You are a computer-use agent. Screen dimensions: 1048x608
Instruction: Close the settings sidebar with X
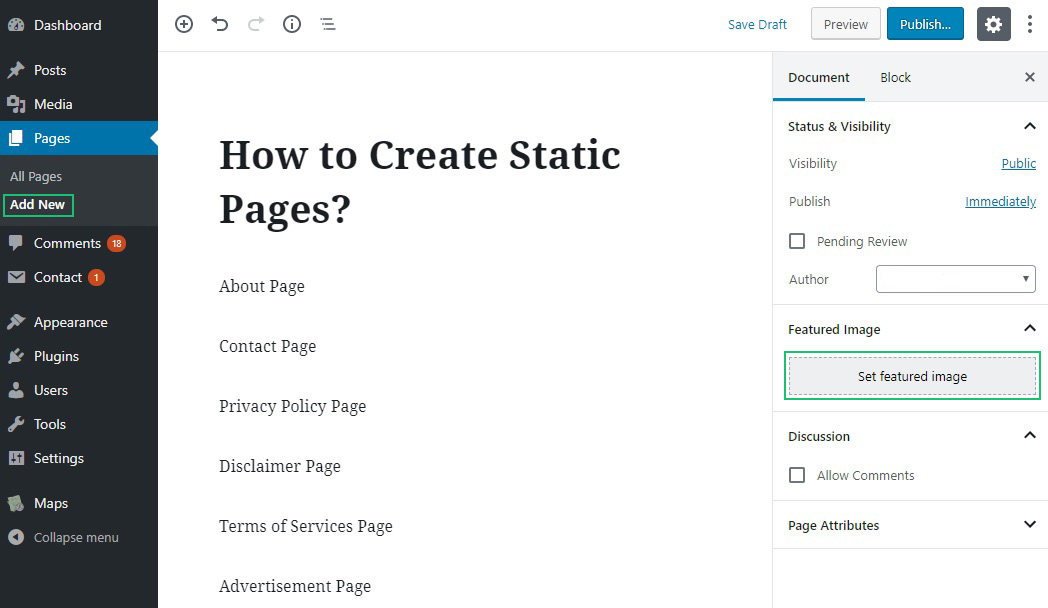coord(1030,78)
